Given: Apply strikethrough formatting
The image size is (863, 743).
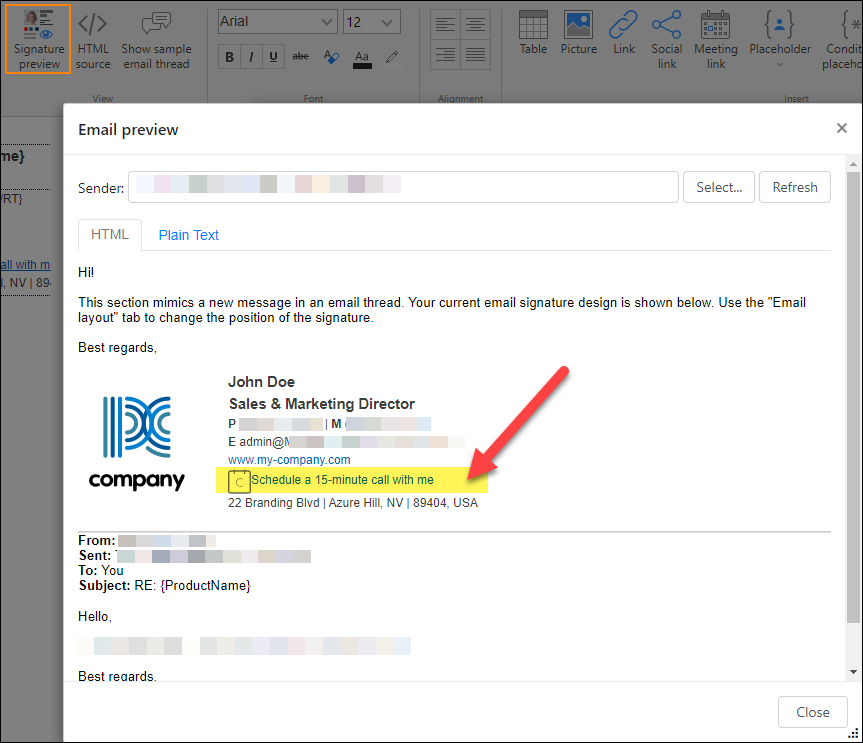Looking at the screenshot, I should pos(300,57).
